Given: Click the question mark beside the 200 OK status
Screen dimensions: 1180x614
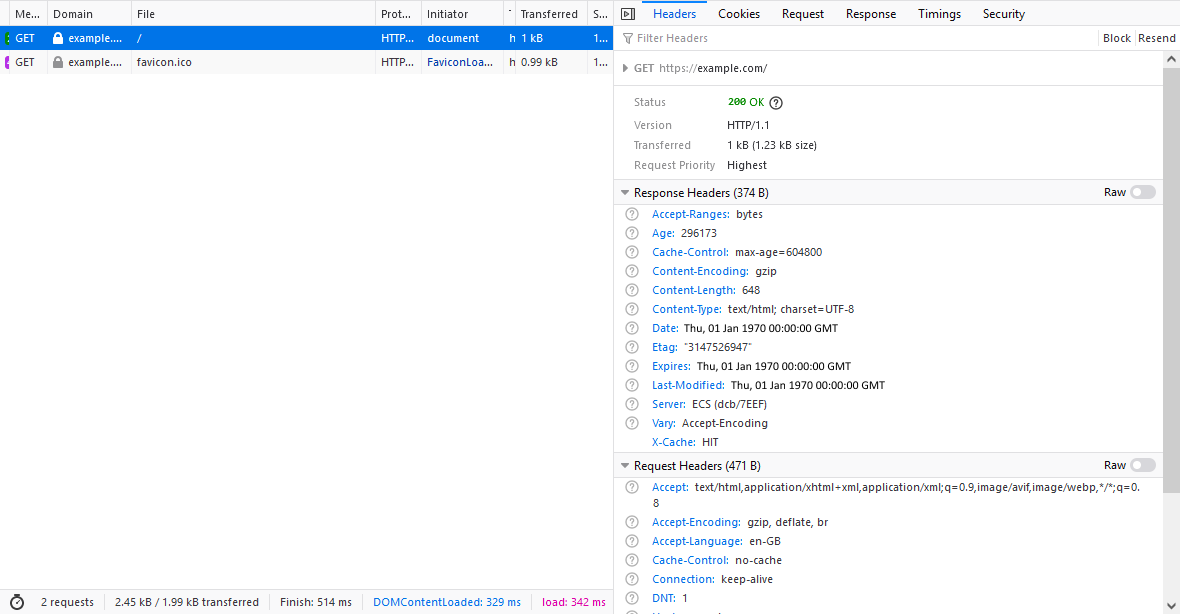Looking at the screenshot, I should click(x=775, y=102).
